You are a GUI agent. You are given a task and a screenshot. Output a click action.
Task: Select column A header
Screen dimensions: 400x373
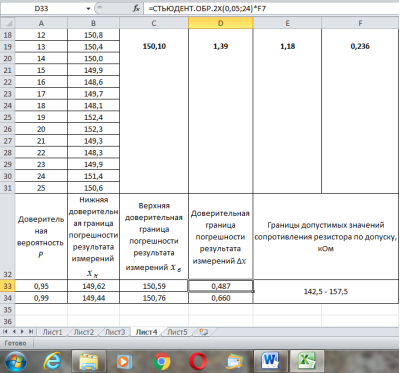[41, 23]
